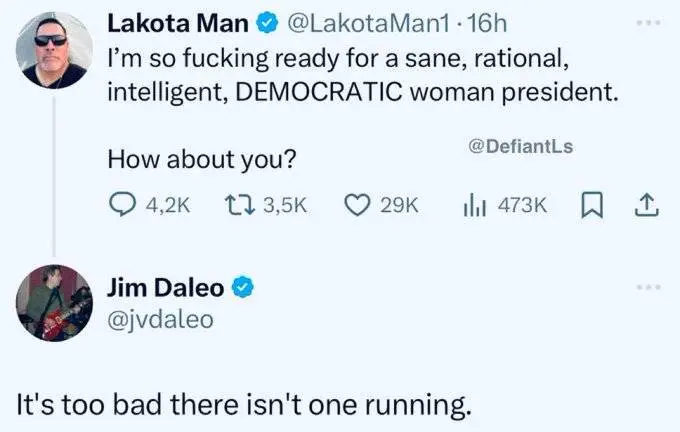Open Lakota Man's profile picture
The image size is (680, 432).
pos(56,50)
